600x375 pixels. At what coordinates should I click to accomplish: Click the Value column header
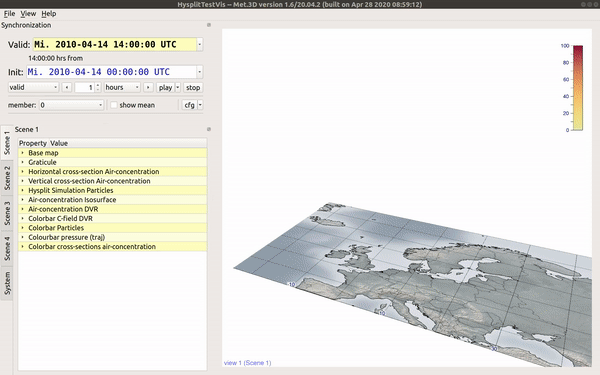pos(59,143)
